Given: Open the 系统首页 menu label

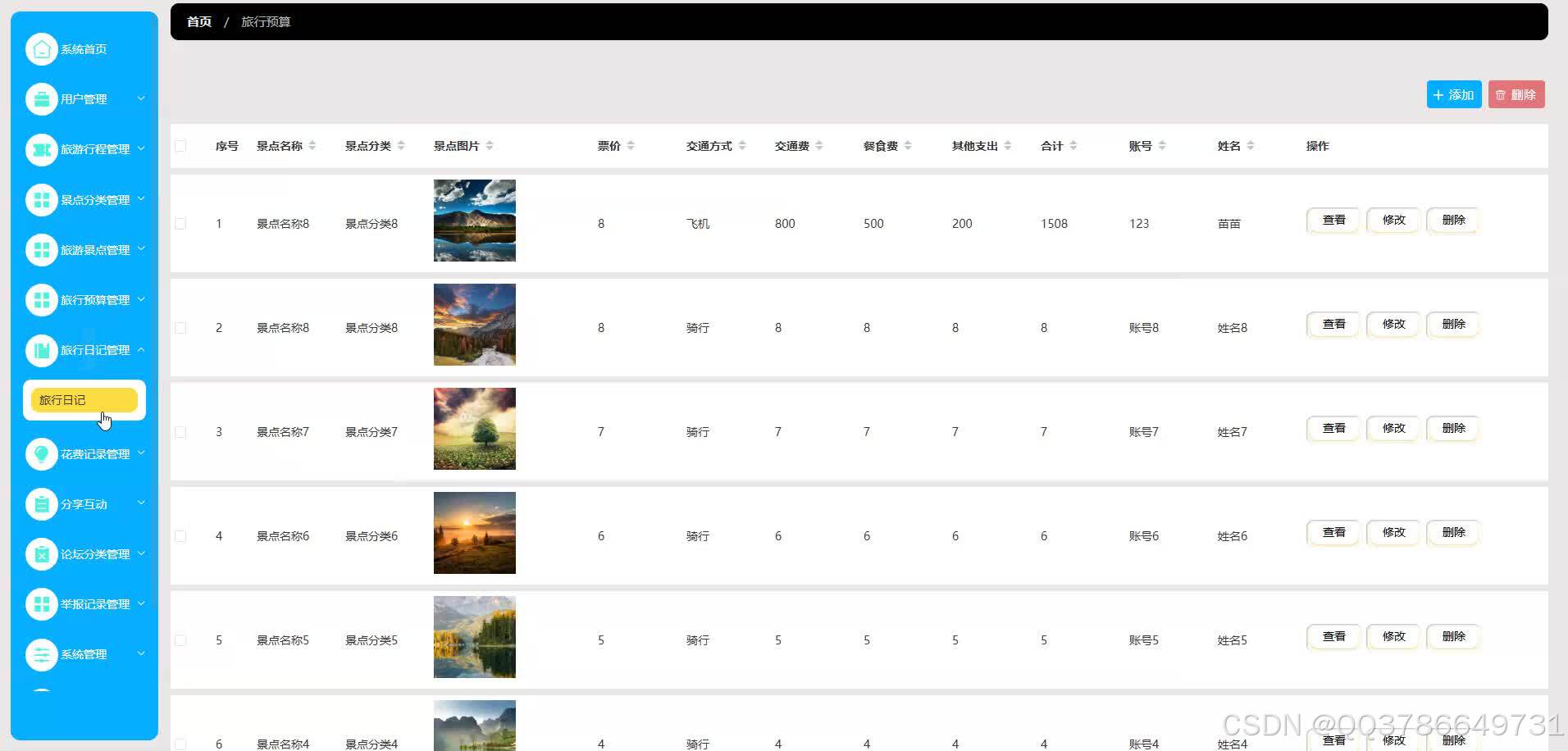Looking at the screenshot, I should pos(84,49).
